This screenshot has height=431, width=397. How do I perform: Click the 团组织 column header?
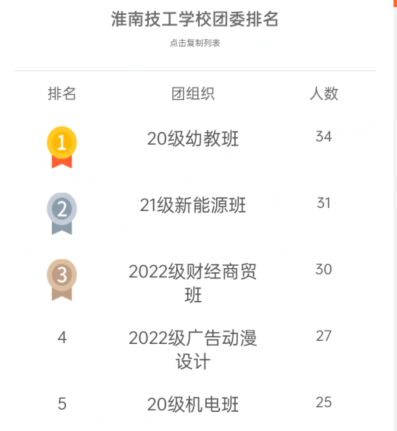(193, 93)
